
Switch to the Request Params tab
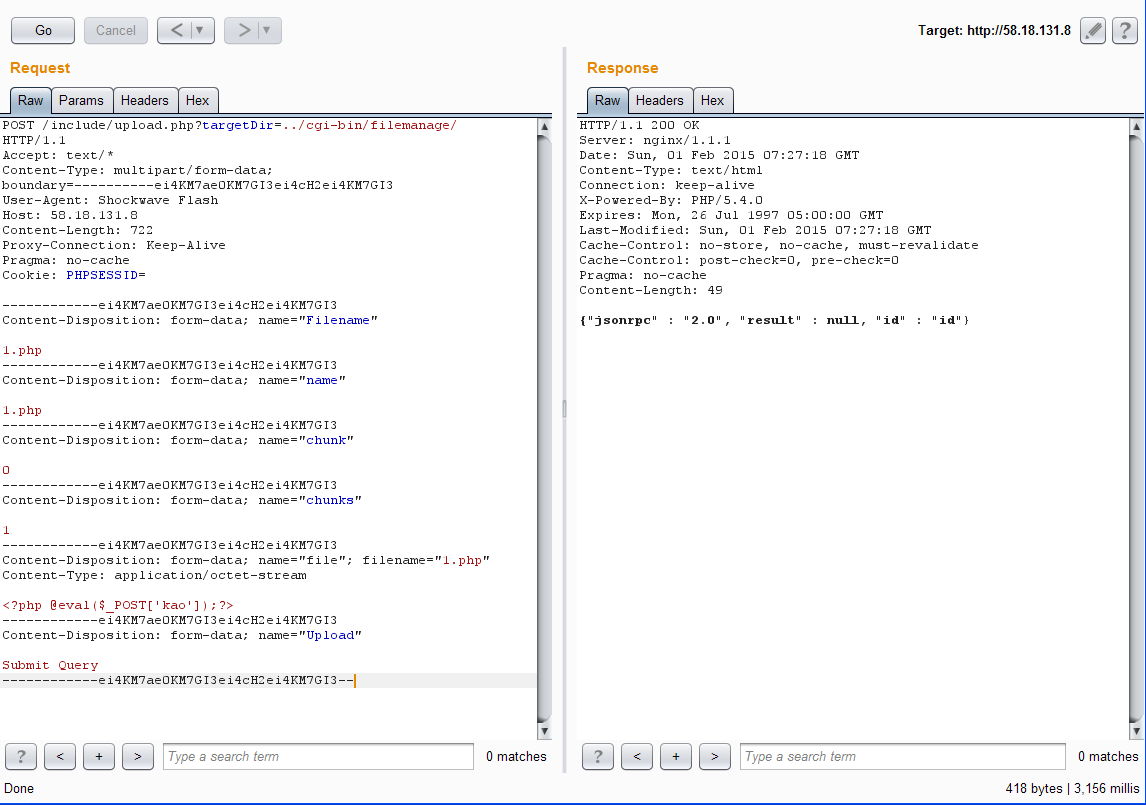[81, 100]
